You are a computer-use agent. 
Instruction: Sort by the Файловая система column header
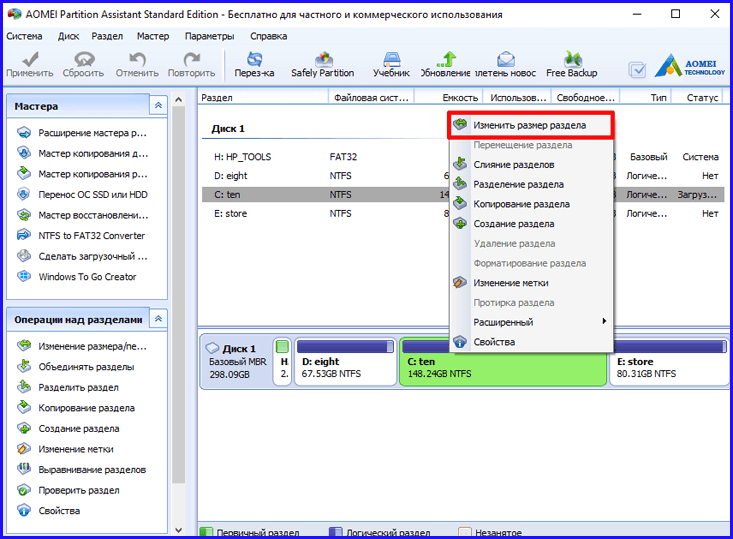(371, 97)
